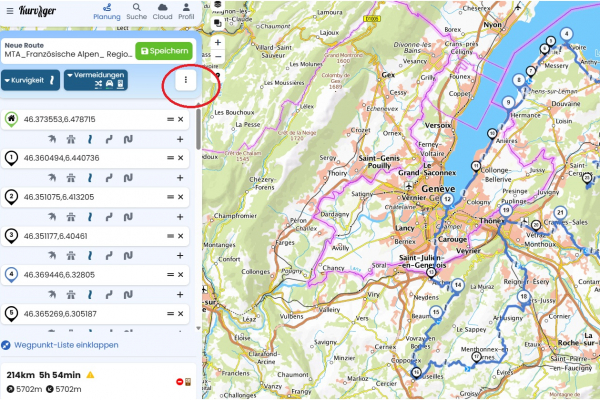Add a waypoint after the start point

point(181,139)
